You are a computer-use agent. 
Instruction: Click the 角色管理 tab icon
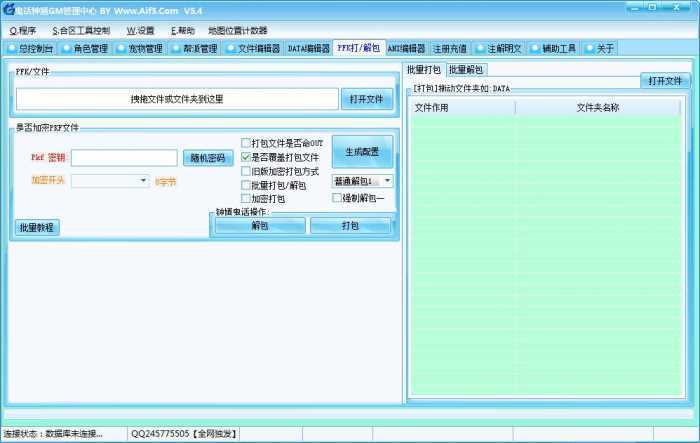[x=67, y=48]
